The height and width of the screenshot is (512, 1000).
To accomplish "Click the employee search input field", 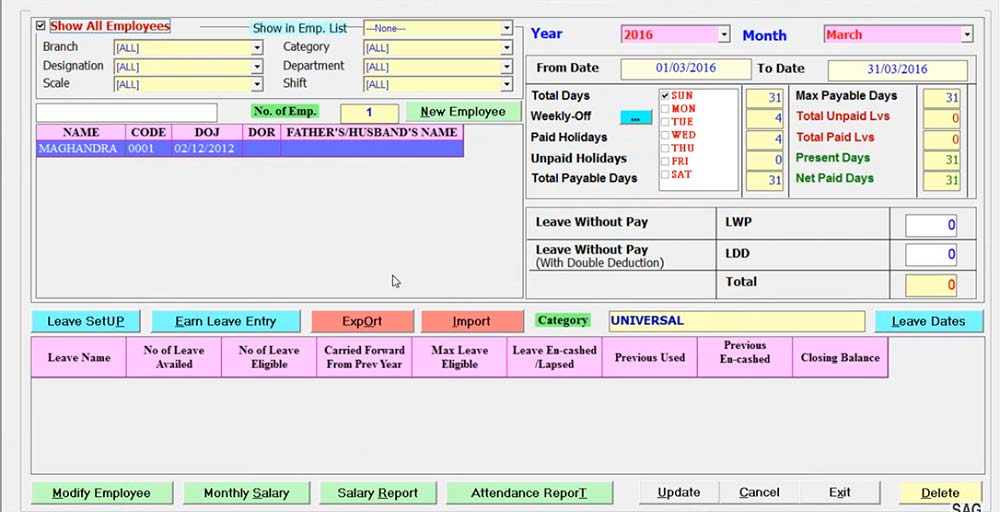I will 126,113.
